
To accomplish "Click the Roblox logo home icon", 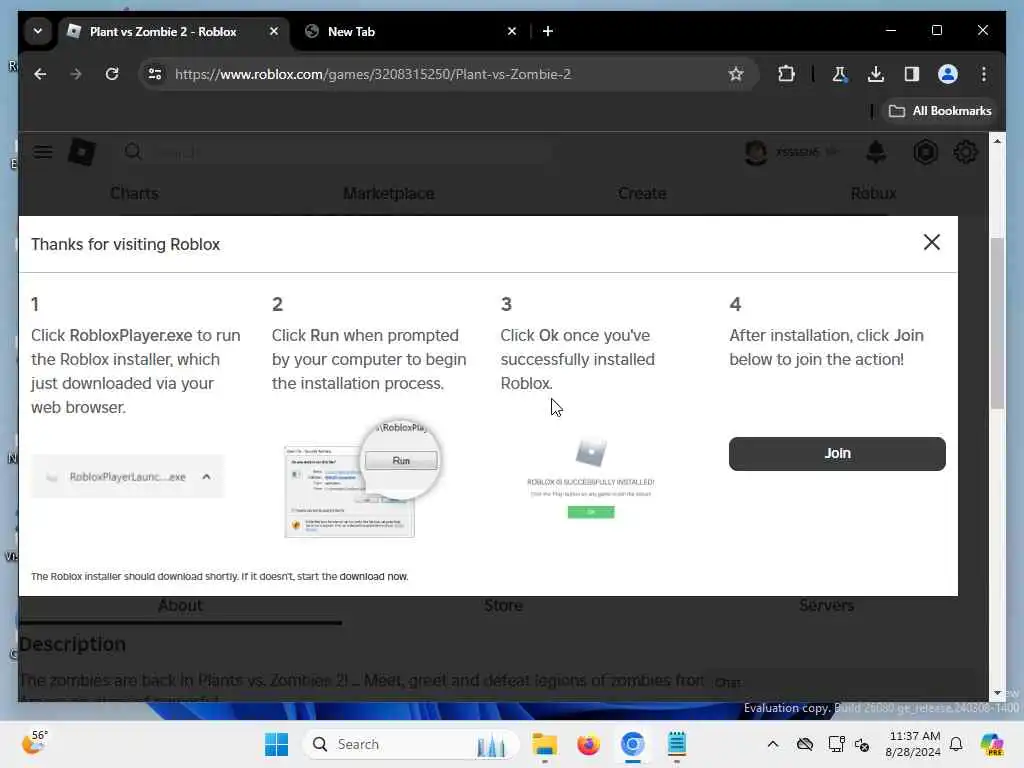I will [82, 152].
